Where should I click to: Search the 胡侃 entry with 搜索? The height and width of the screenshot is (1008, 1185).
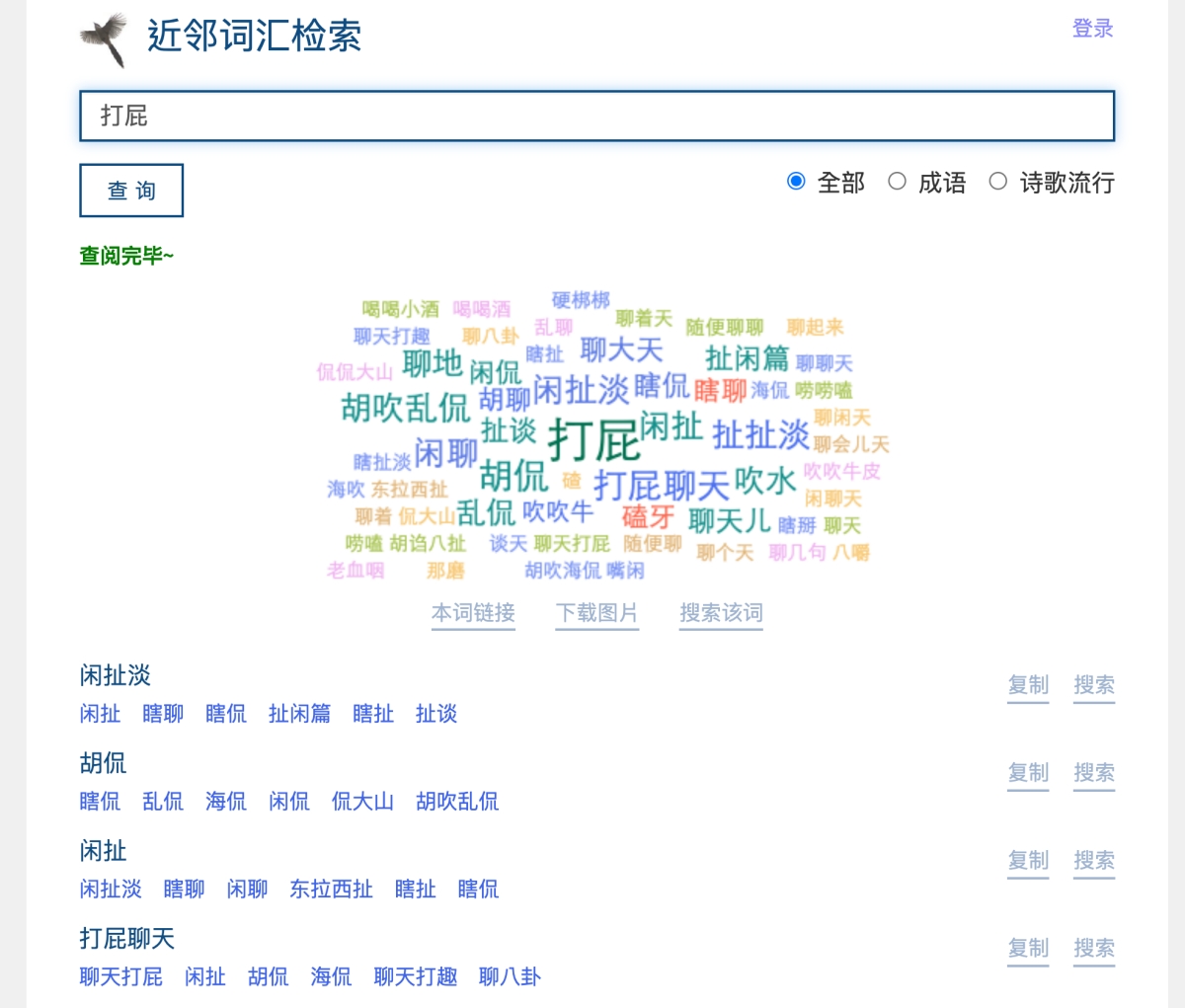[x=1094, y=773]
